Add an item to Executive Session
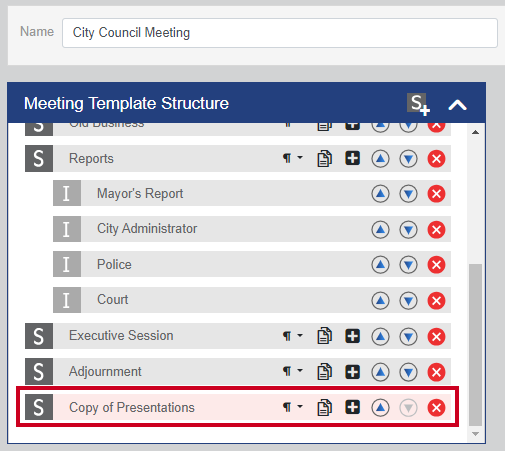 (352, 336)
